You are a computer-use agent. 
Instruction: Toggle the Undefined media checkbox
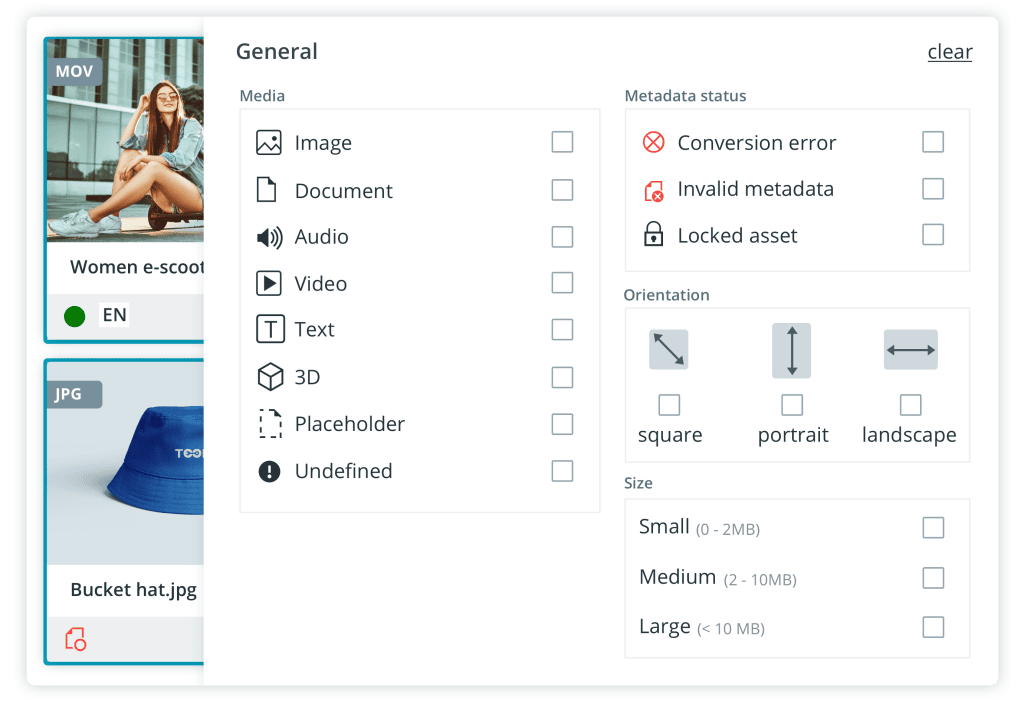562,471
